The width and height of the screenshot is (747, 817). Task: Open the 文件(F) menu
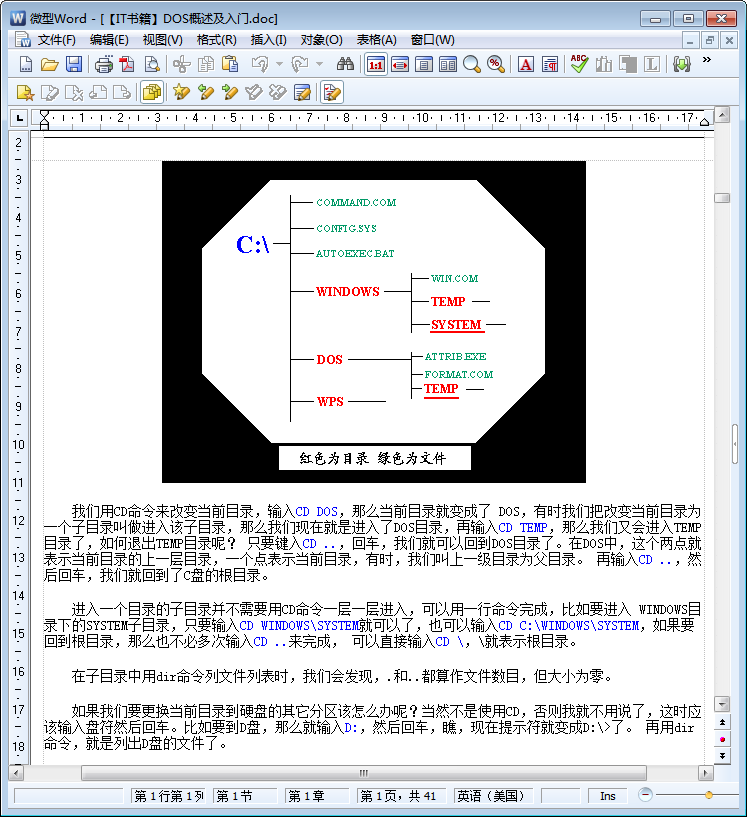56,40
